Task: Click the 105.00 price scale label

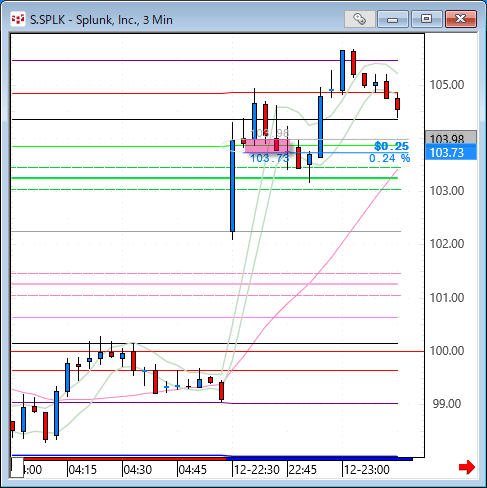Action: 447,85
